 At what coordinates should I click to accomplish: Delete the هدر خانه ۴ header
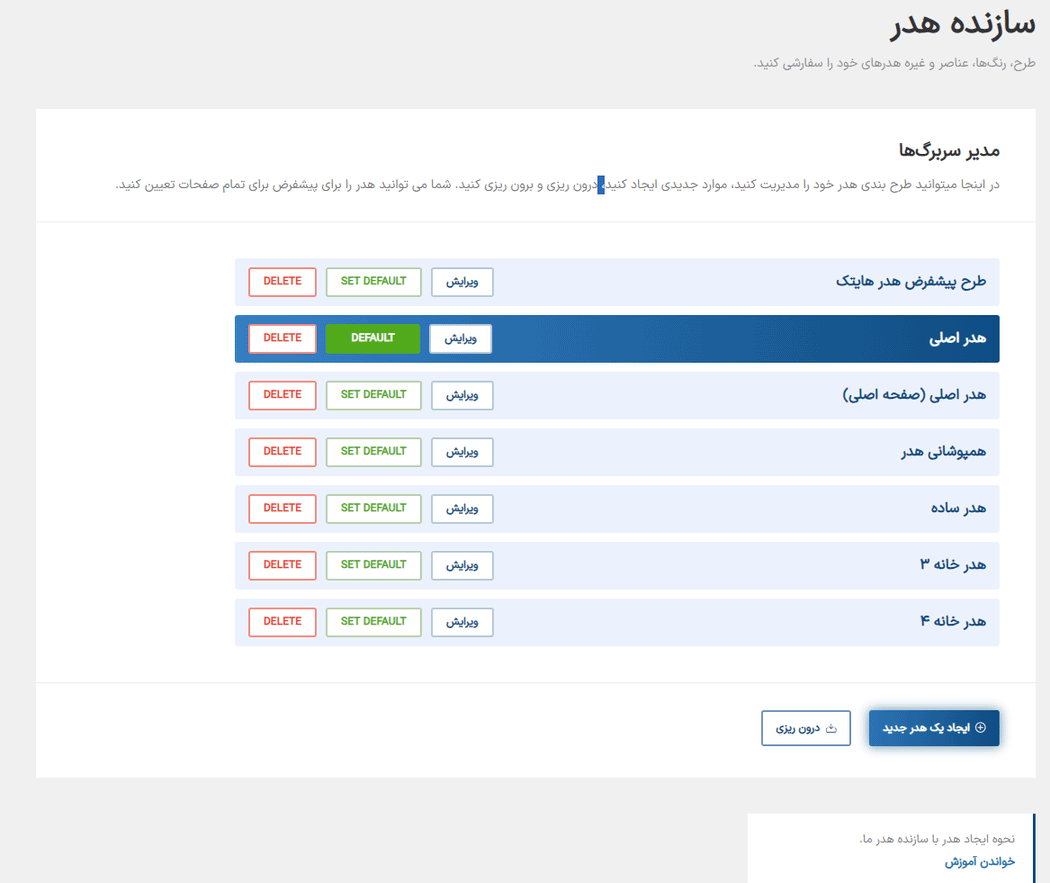(282, 623)
